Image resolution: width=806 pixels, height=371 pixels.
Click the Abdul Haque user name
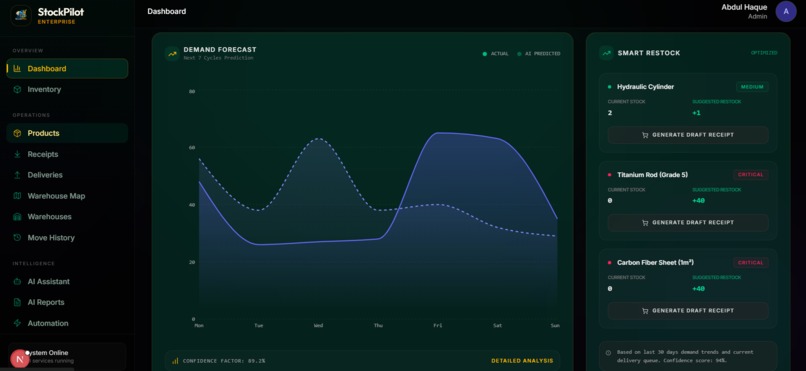point(744,7)
